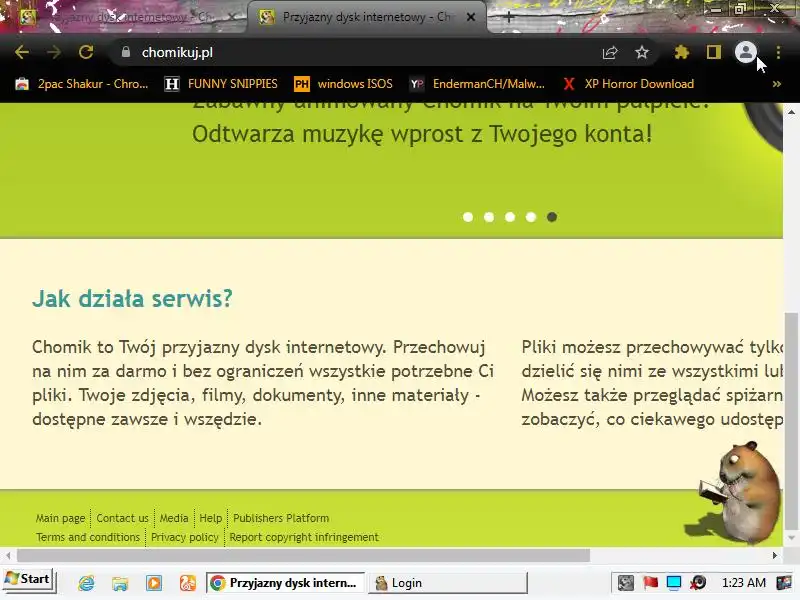Select the active Przyjazny dysk internetowy tab

(x=365, y=17)
